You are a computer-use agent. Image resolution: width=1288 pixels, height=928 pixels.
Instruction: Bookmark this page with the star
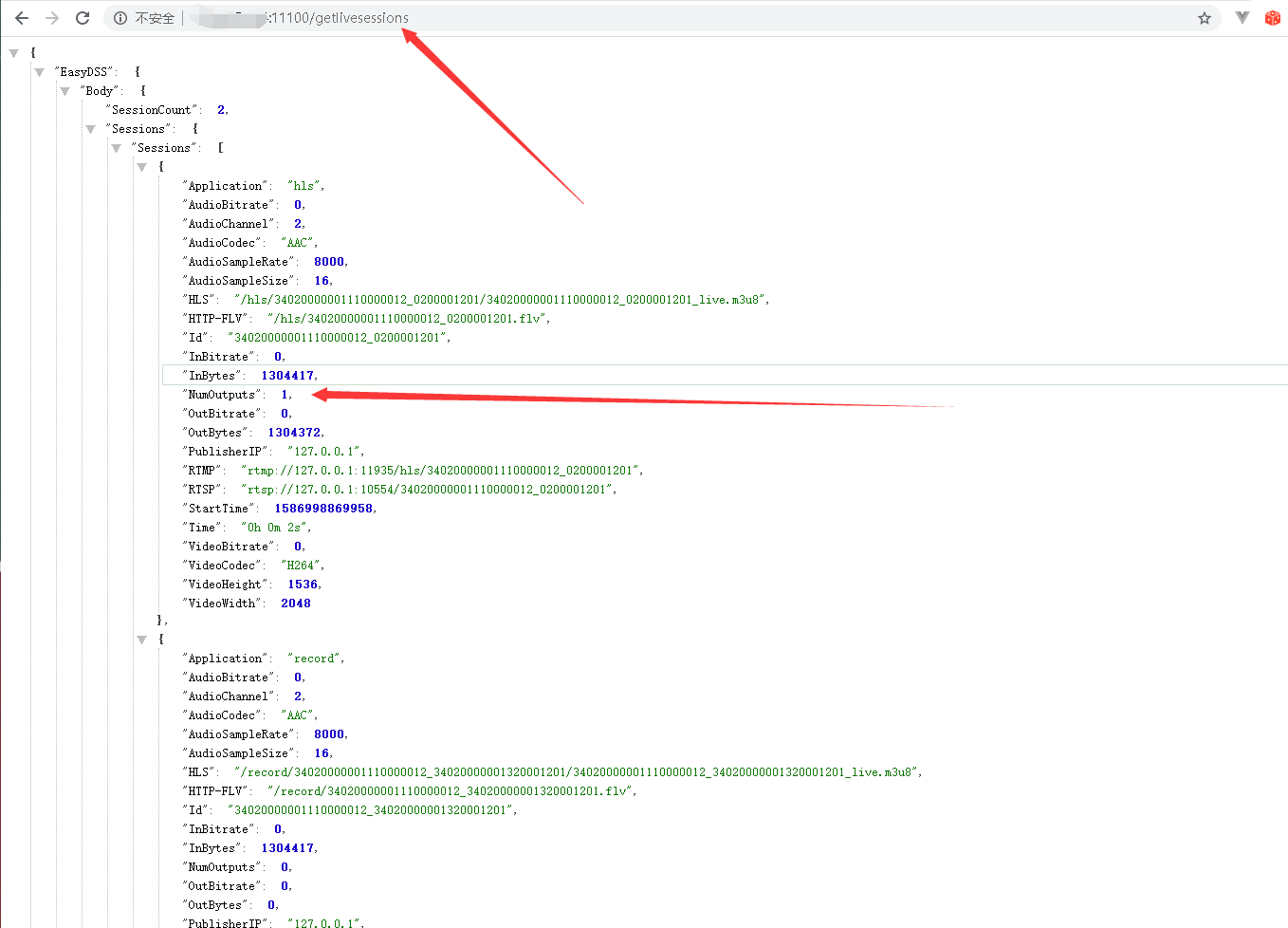point(1205,18)
